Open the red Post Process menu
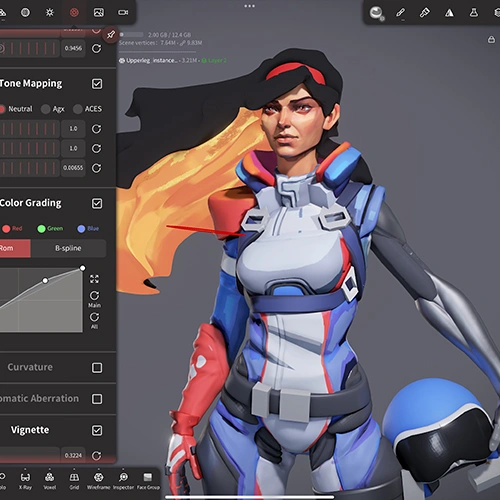Image resolution: width=500 pixels, height=500 pixels. click(x=74, y=13)
